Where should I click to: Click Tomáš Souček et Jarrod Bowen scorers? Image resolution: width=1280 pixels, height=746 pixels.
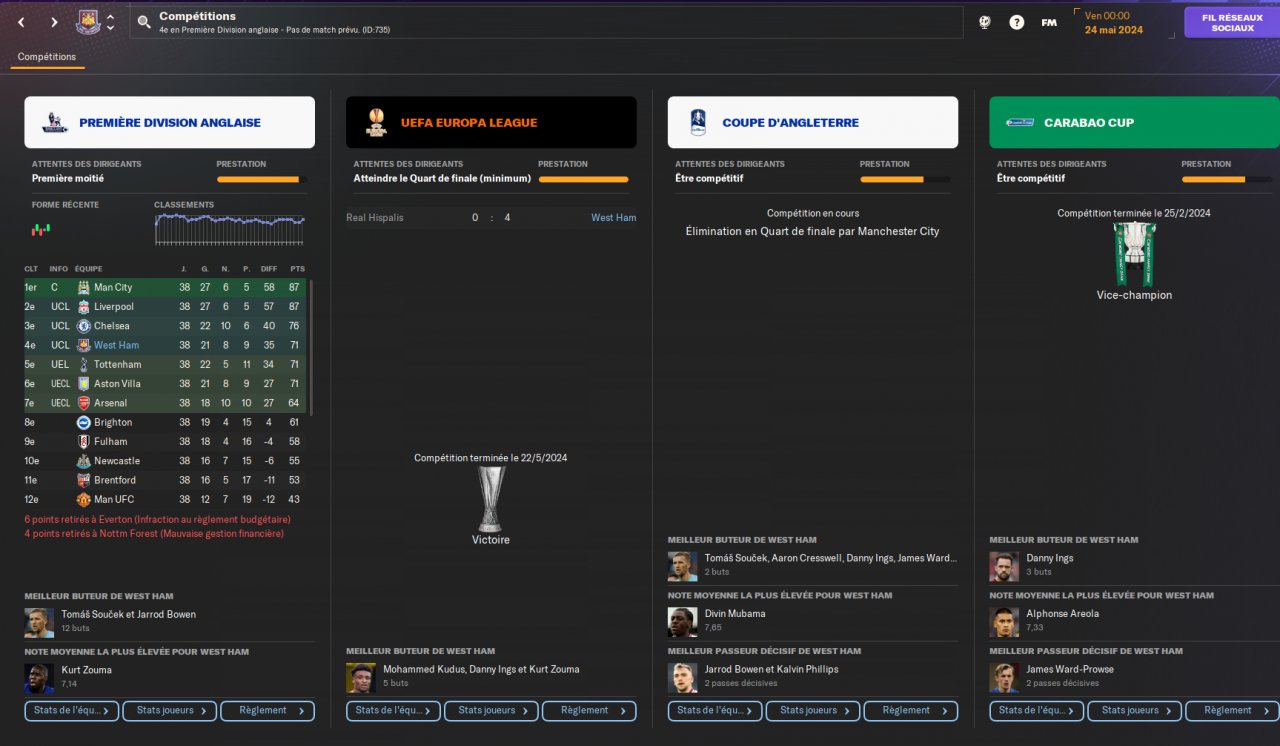pos(129,615)
